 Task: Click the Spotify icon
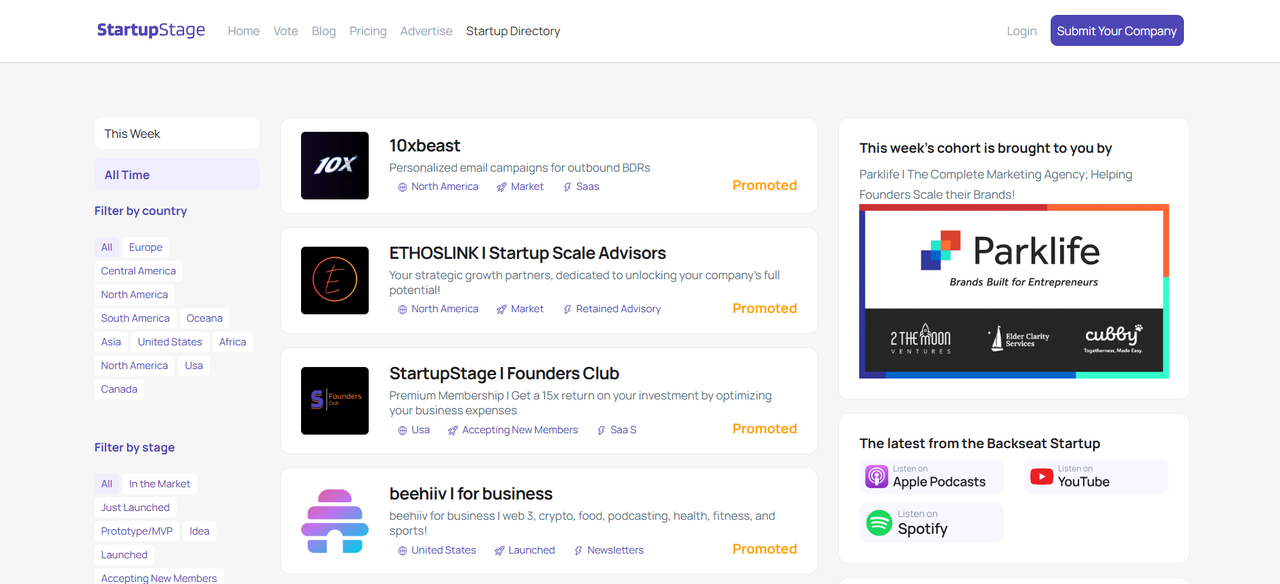tap(879, 522)
